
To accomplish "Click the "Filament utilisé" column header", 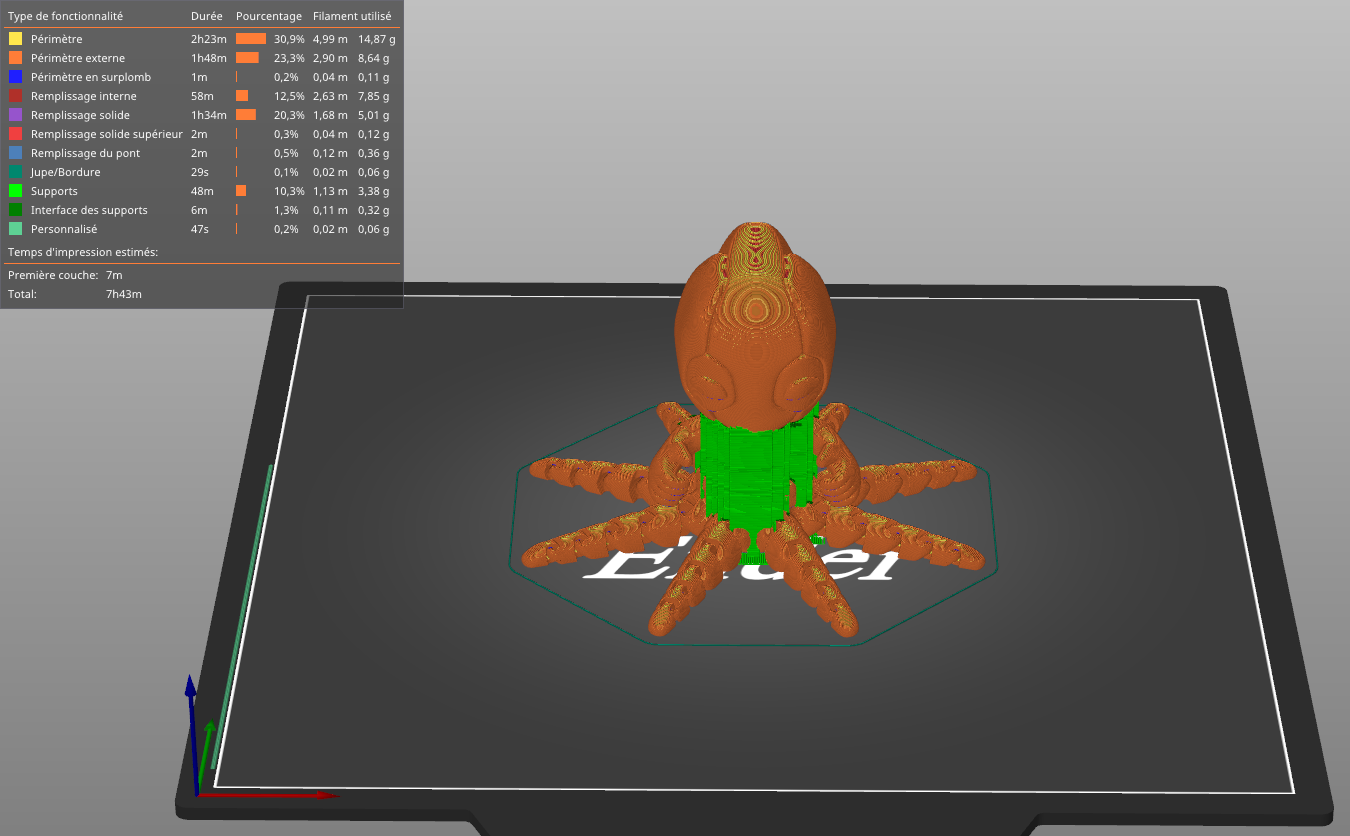I will tap(352, 16).
